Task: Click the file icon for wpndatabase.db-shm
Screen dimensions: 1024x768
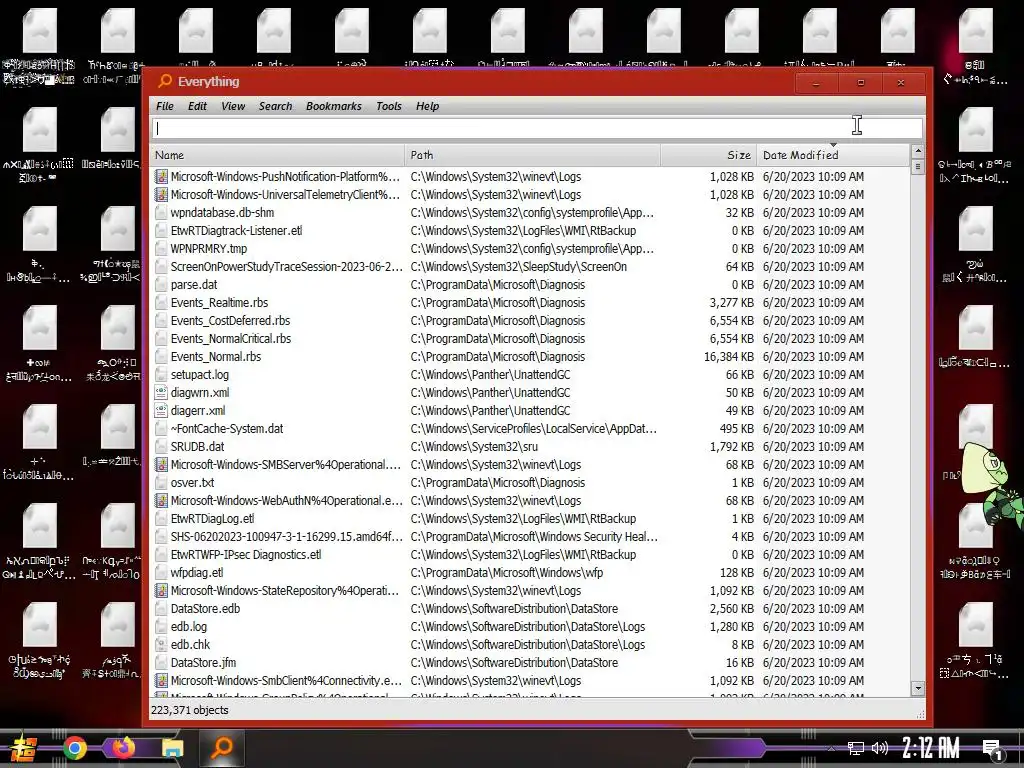Action: [x=161, y=212]
